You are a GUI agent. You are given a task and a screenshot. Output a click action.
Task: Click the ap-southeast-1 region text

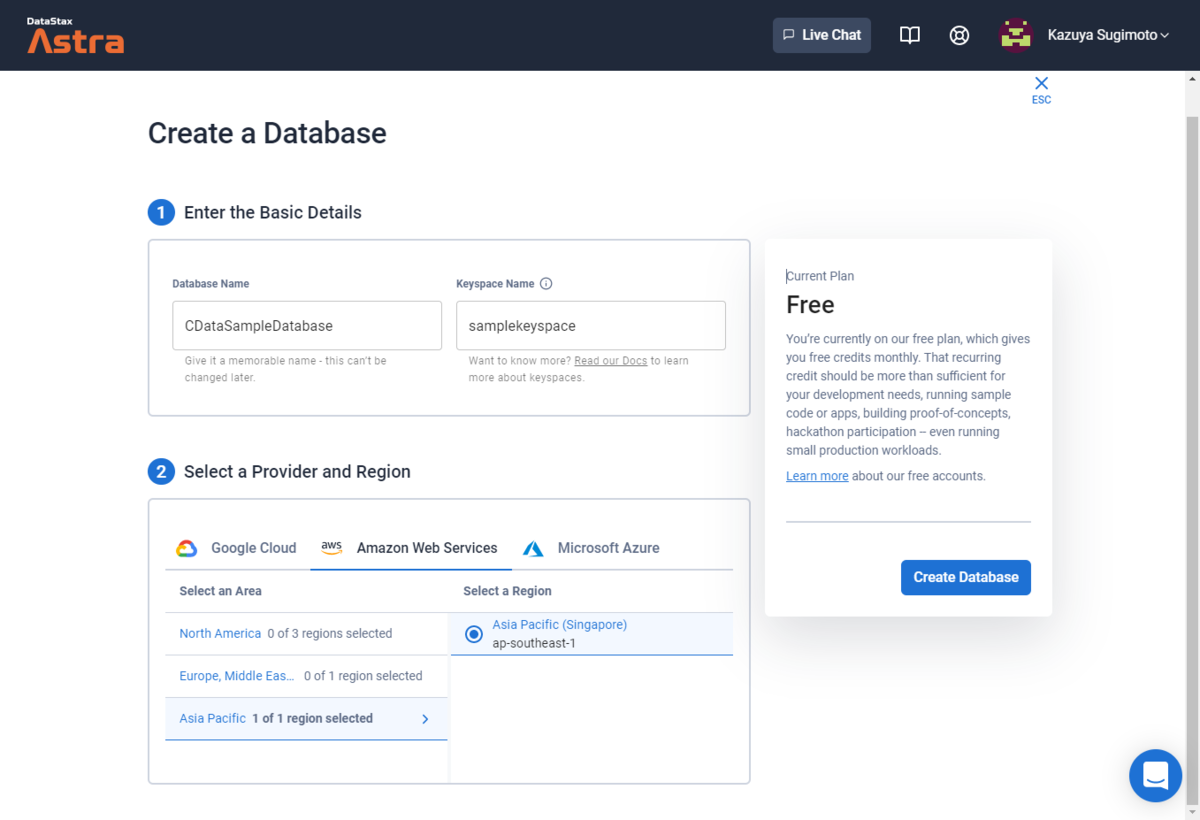534,643
